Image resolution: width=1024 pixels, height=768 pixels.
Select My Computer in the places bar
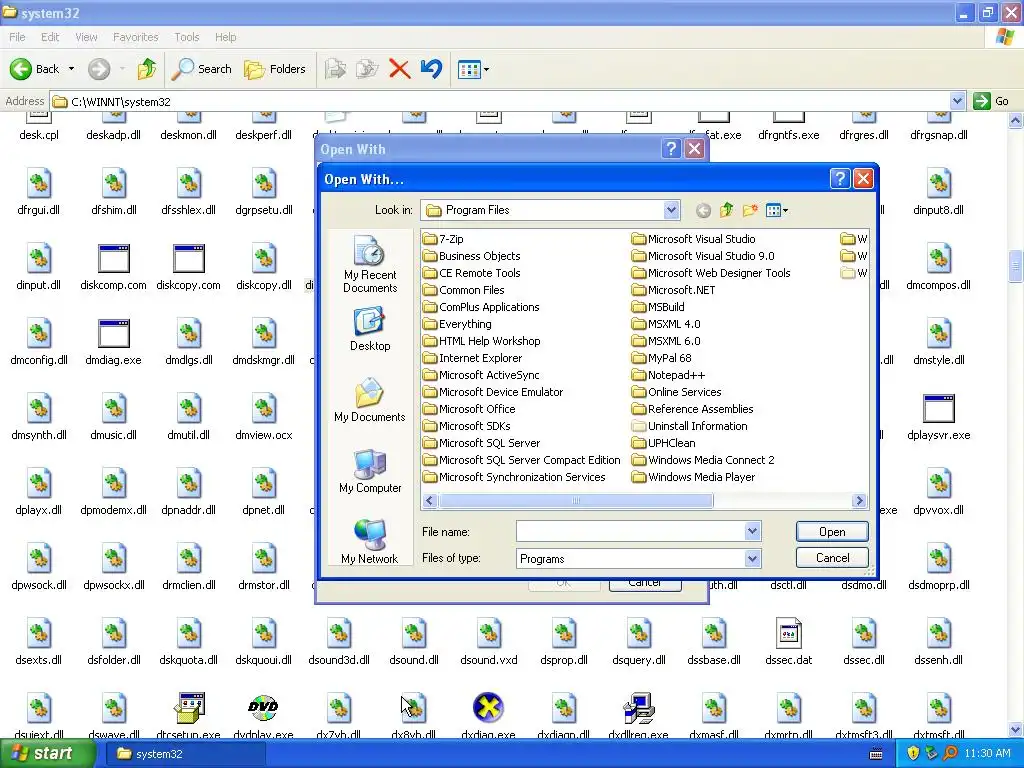pyautogui.click(x=370, y=471)
